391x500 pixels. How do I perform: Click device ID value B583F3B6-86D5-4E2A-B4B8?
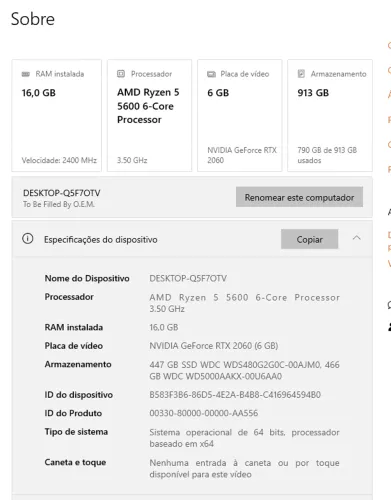tap(235, 395)
